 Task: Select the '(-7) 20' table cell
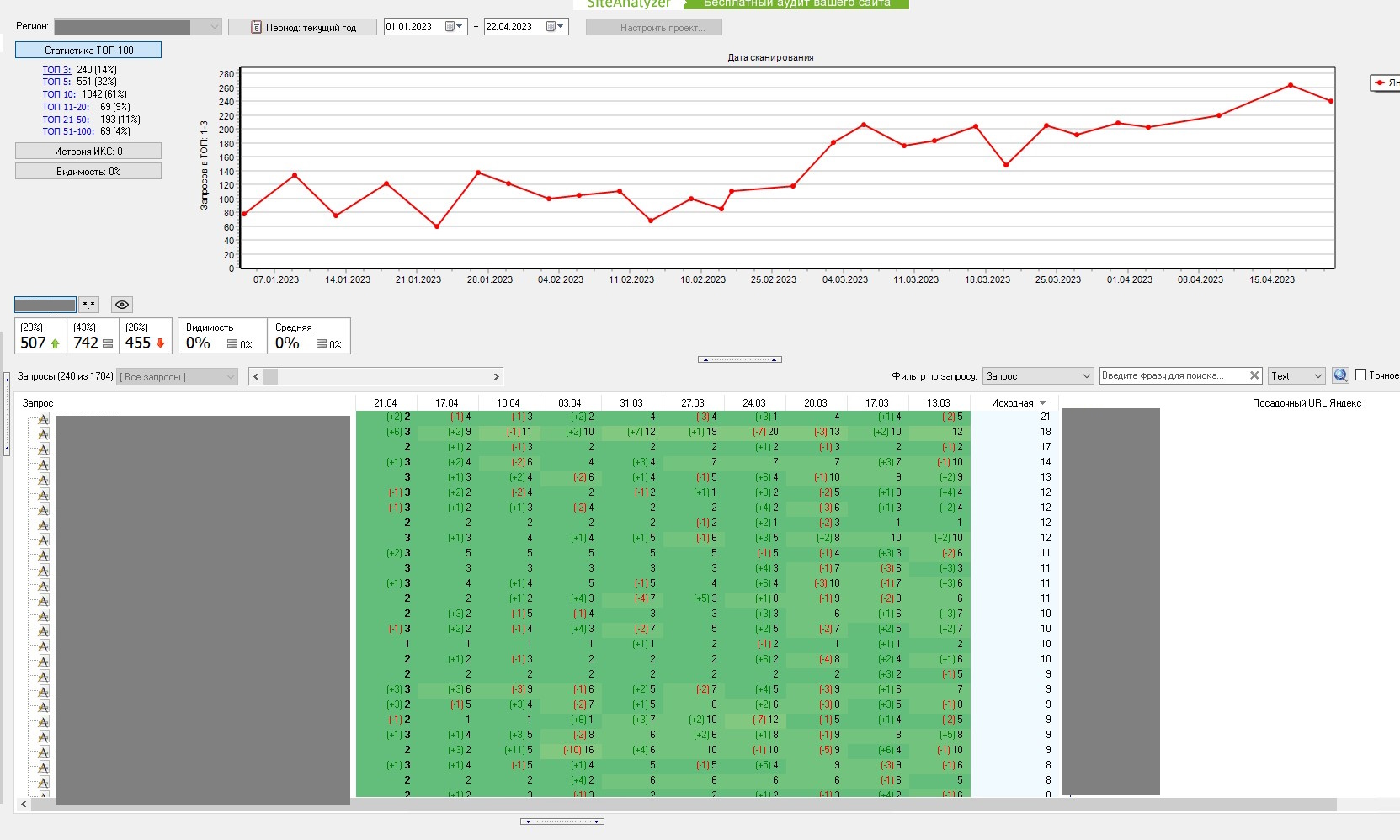[x=754, y=432]
